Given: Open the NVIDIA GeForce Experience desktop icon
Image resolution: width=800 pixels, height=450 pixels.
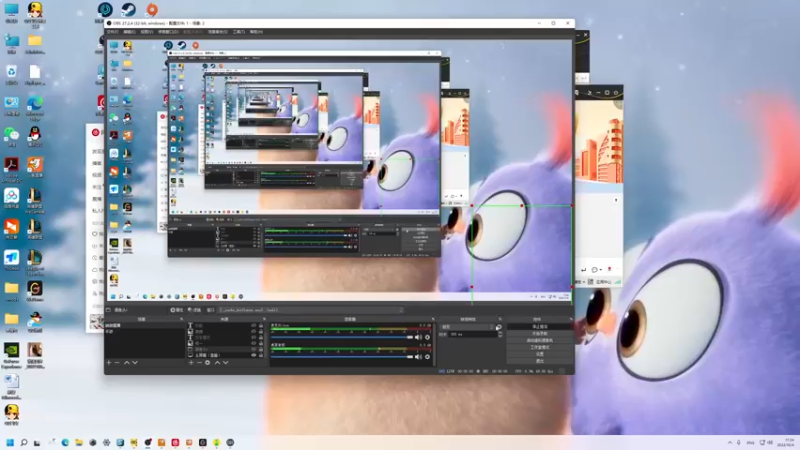Looking at the screenshot, I should 11,355.
